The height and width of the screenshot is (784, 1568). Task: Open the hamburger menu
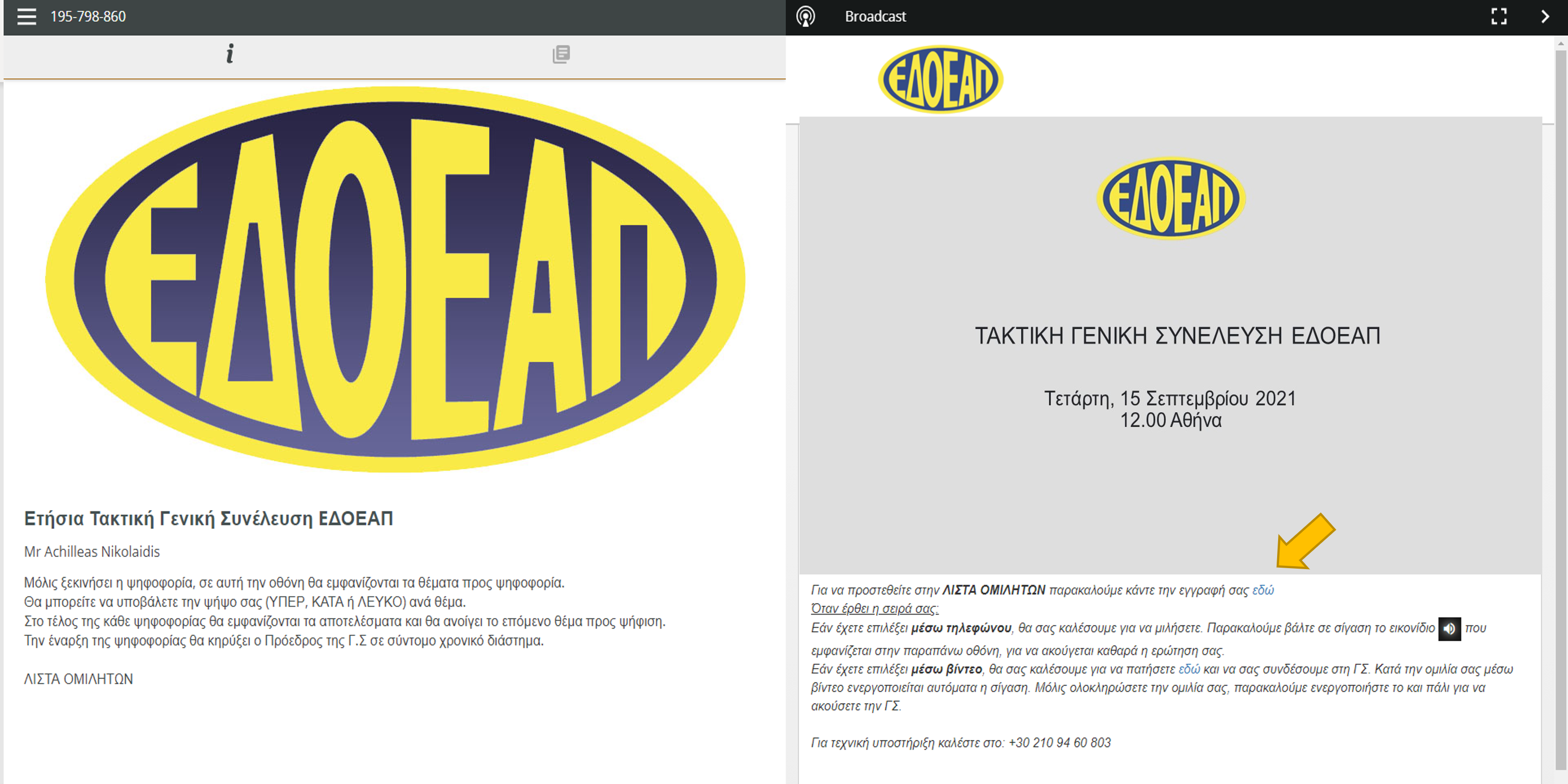coord(26,16)
